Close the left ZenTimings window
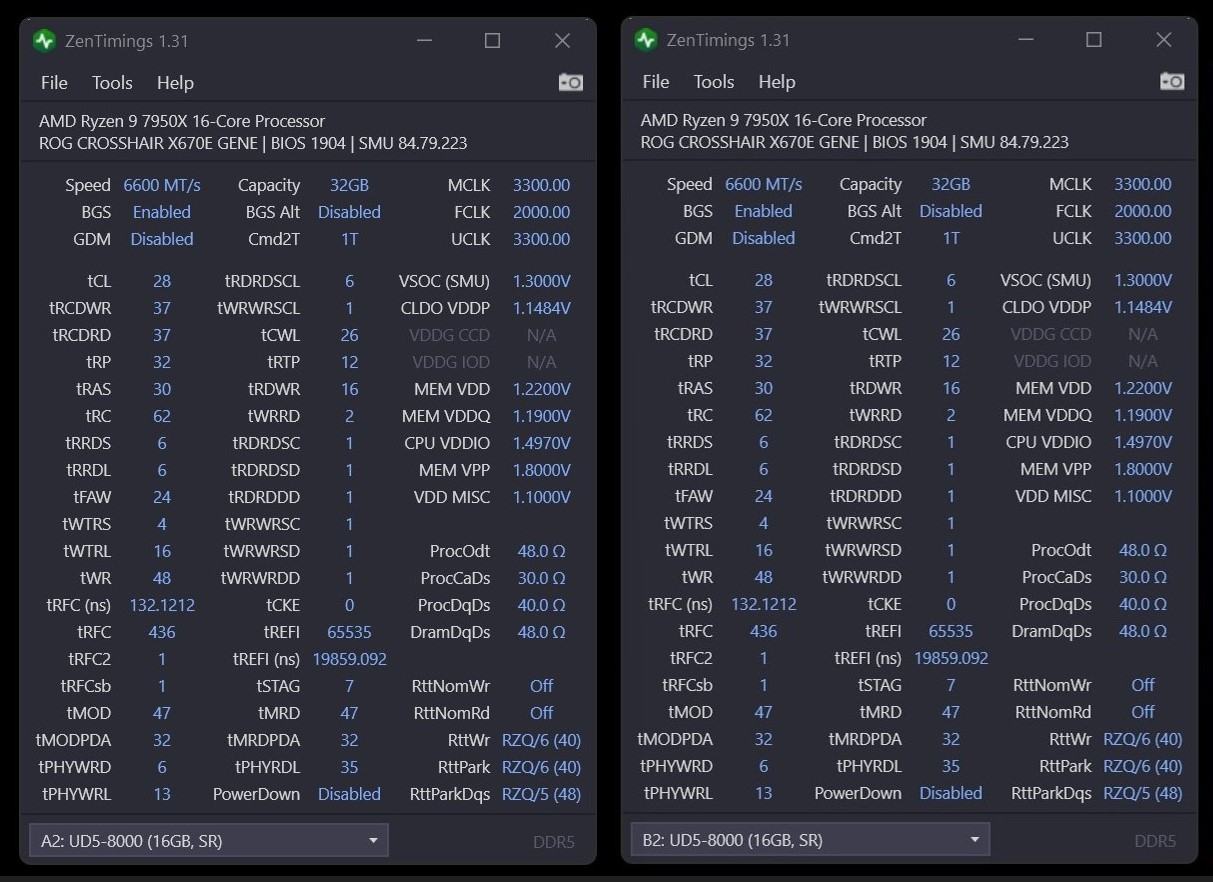Image resolution: width=1213 pixels, height=882 pixels. tap(562, 41)
